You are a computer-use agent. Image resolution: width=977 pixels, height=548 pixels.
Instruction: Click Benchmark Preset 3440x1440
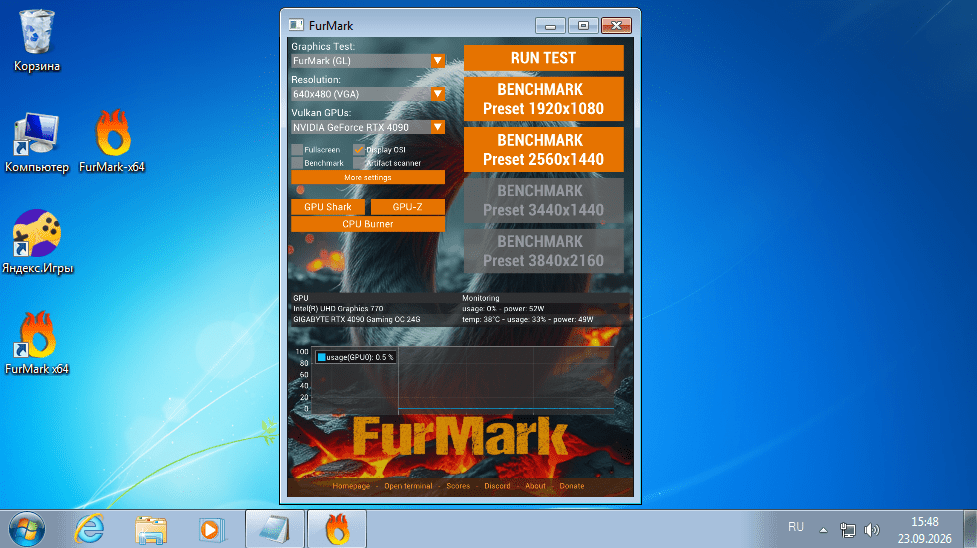tap(543, 200)
